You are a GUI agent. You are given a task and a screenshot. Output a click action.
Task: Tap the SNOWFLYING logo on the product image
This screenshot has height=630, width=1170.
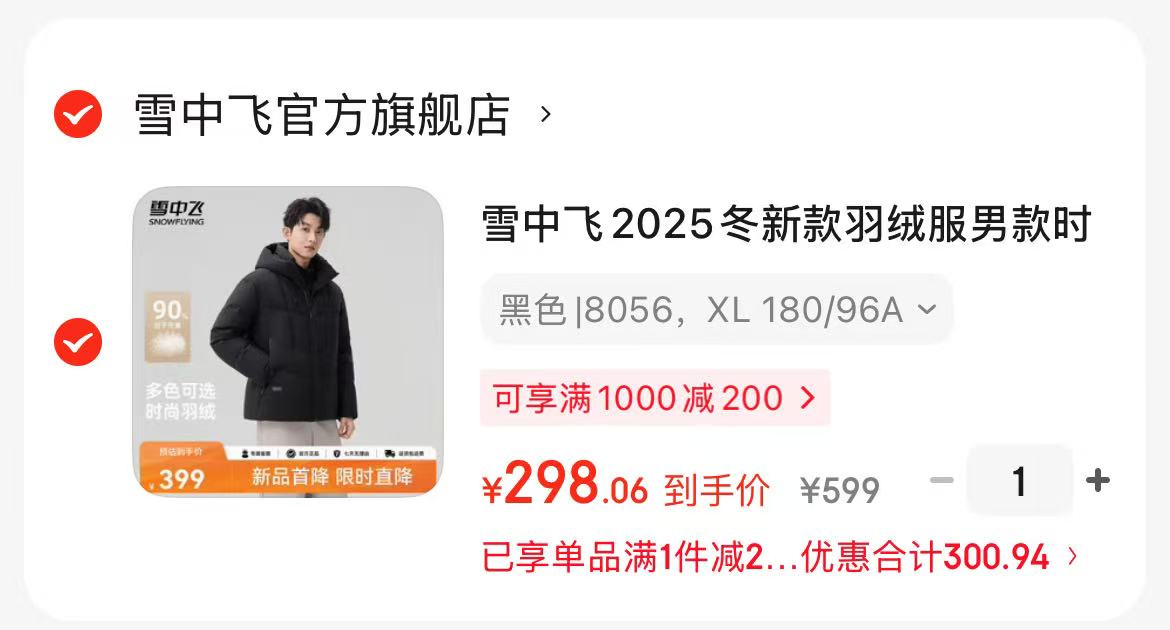pos(176,213)
